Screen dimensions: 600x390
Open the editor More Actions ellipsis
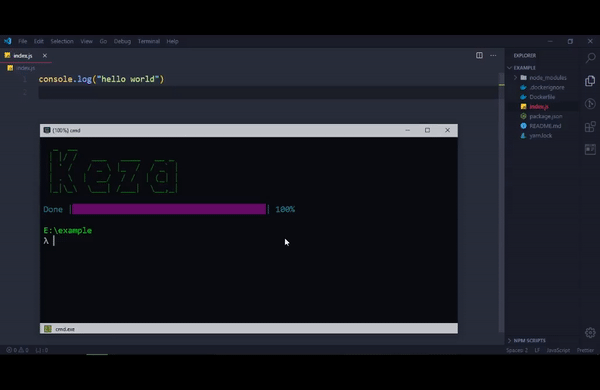pyautogui.click(x=493, y=55)
